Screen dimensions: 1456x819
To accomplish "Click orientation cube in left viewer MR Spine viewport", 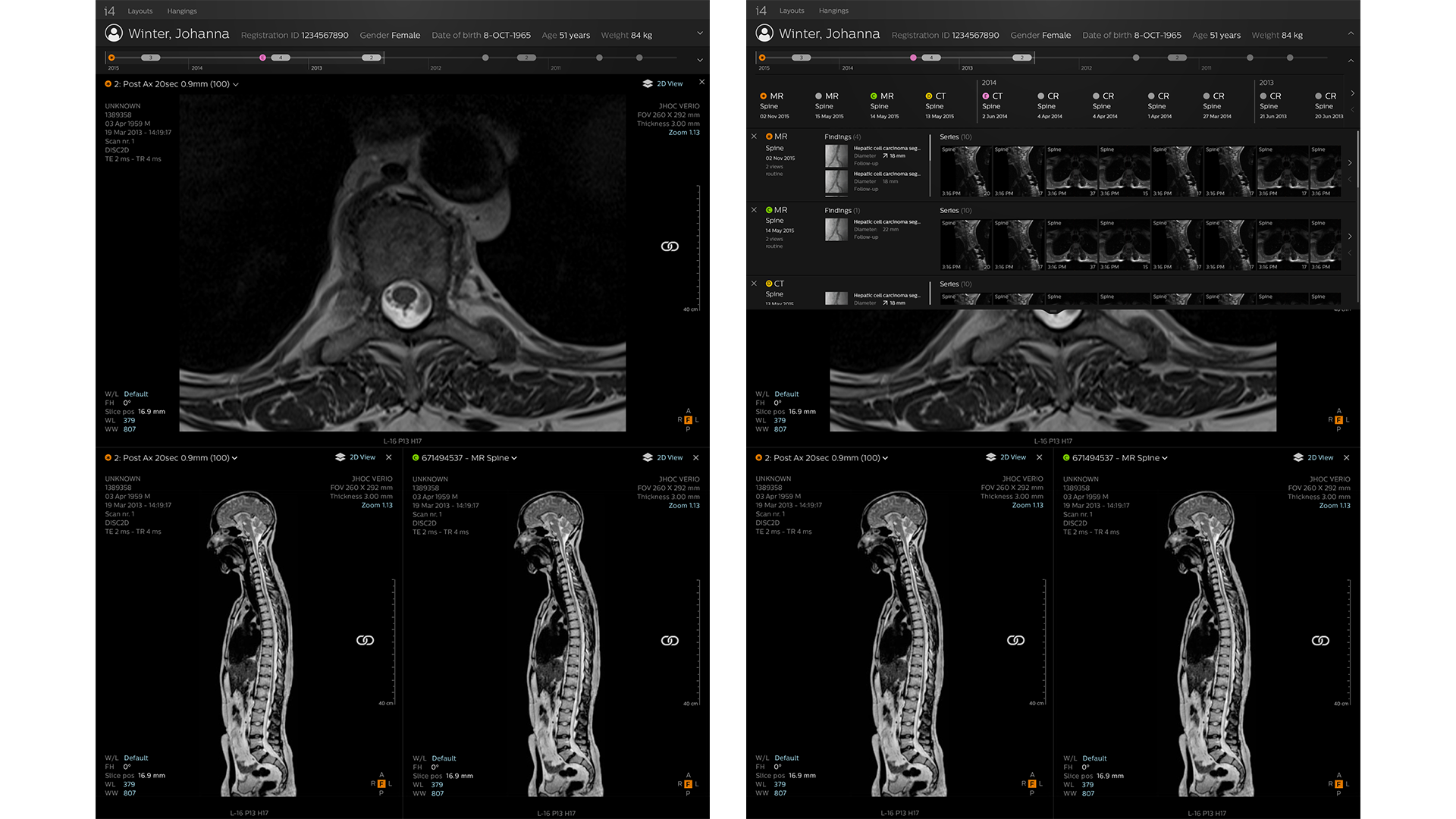I will coord(688,784).
